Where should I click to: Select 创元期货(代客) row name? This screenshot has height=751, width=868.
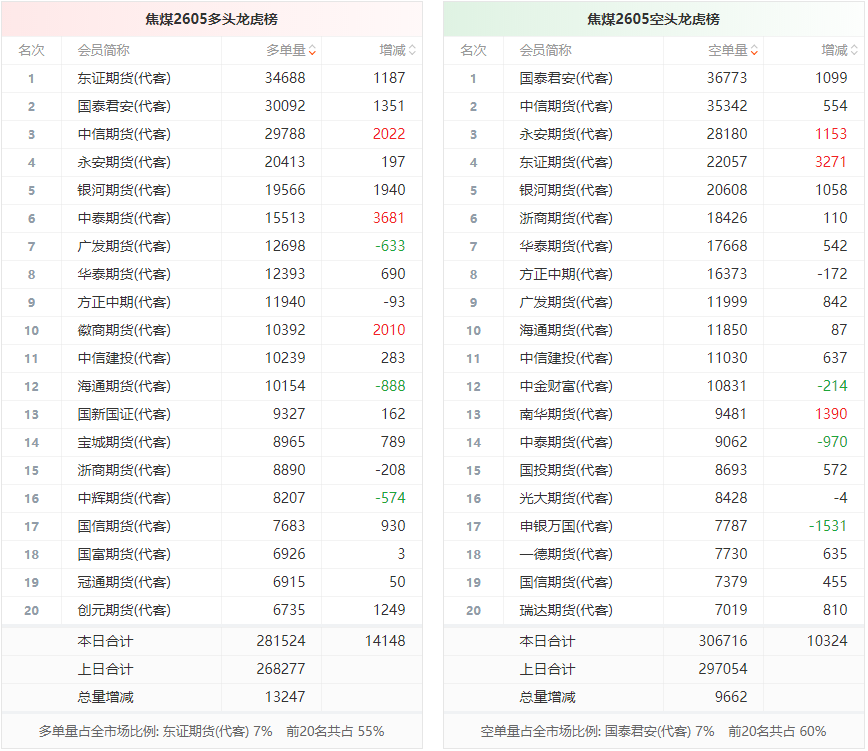coord(124,610)
